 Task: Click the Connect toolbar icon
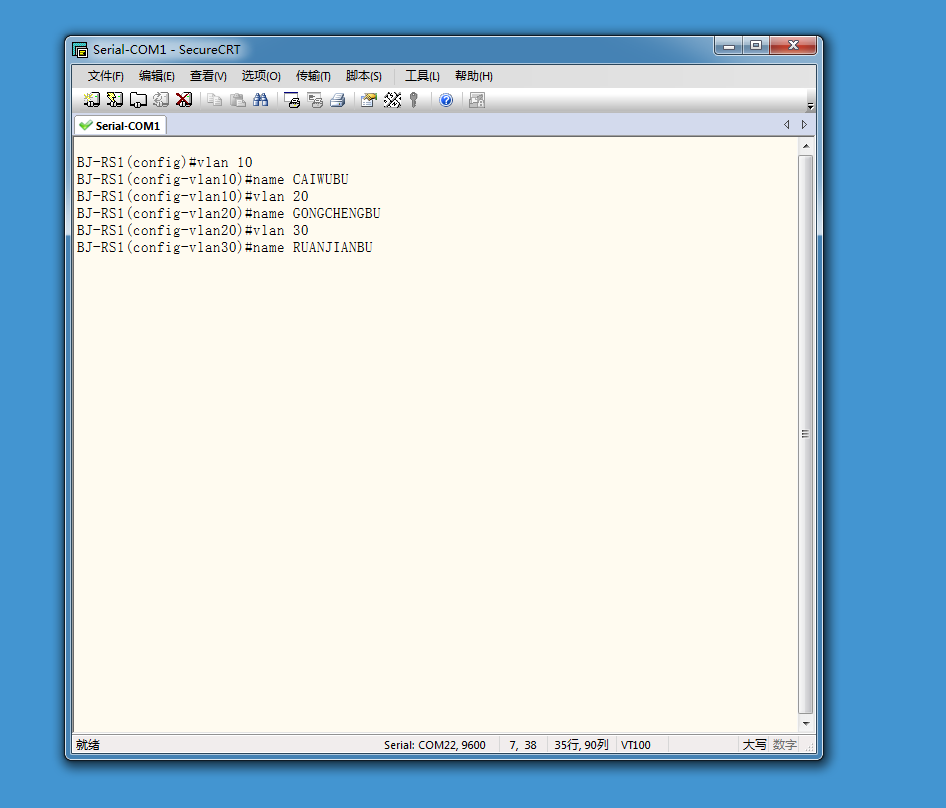coord(92,100)
